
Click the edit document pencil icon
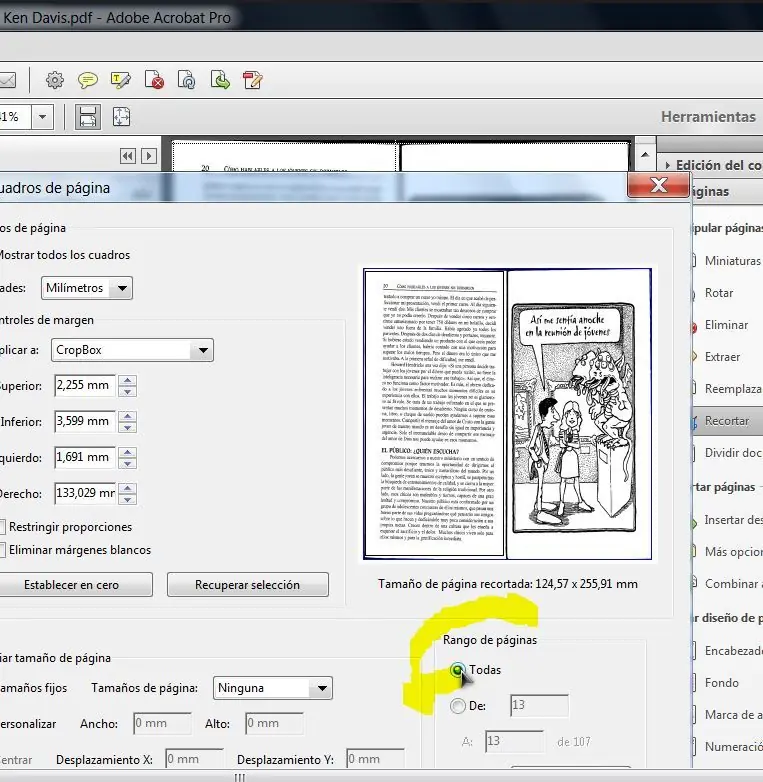tap(253, 80)
